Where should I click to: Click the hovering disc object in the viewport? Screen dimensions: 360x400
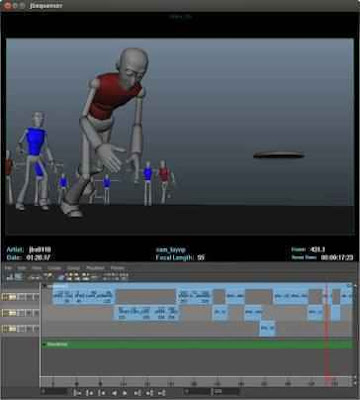pos(279,155)
